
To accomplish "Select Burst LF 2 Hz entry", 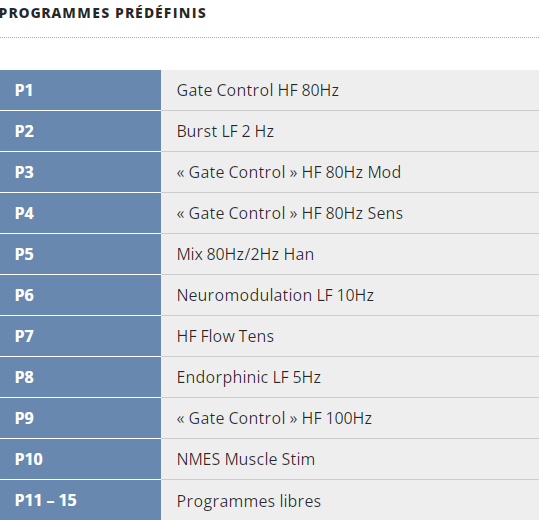I will click(x=350, y=131).
